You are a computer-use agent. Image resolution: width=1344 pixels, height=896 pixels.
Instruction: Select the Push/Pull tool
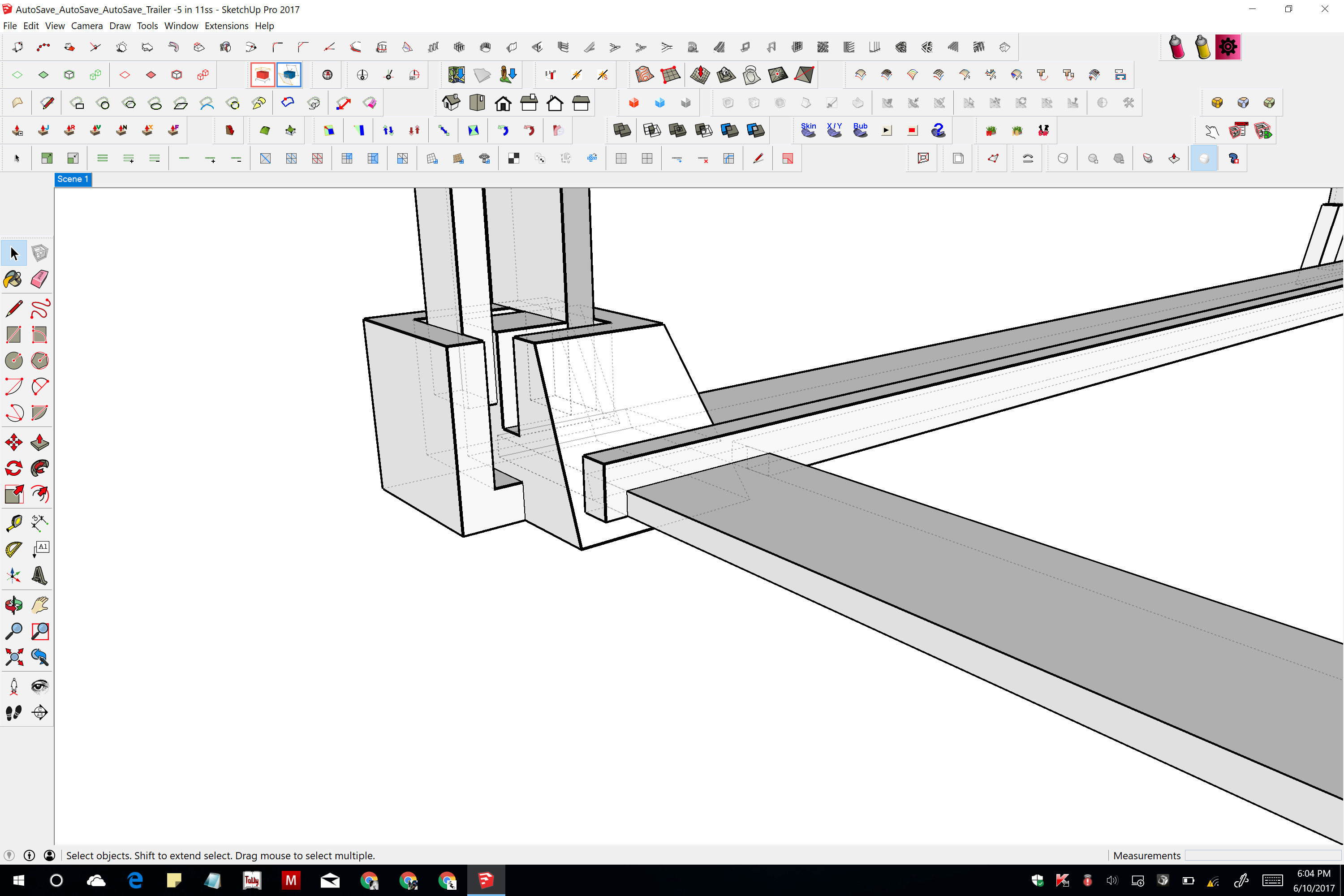pyautogui.click(x=39, y=442)
